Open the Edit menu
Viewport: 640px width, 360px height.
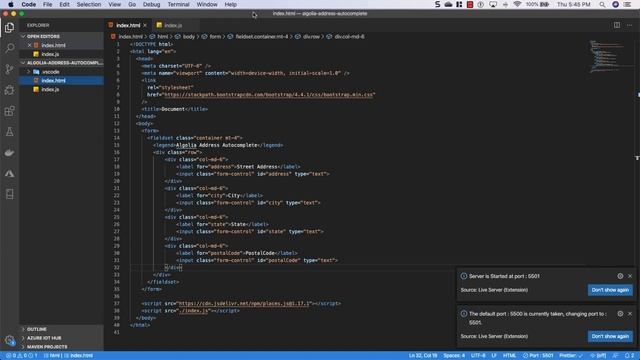(x=64, y=4)
